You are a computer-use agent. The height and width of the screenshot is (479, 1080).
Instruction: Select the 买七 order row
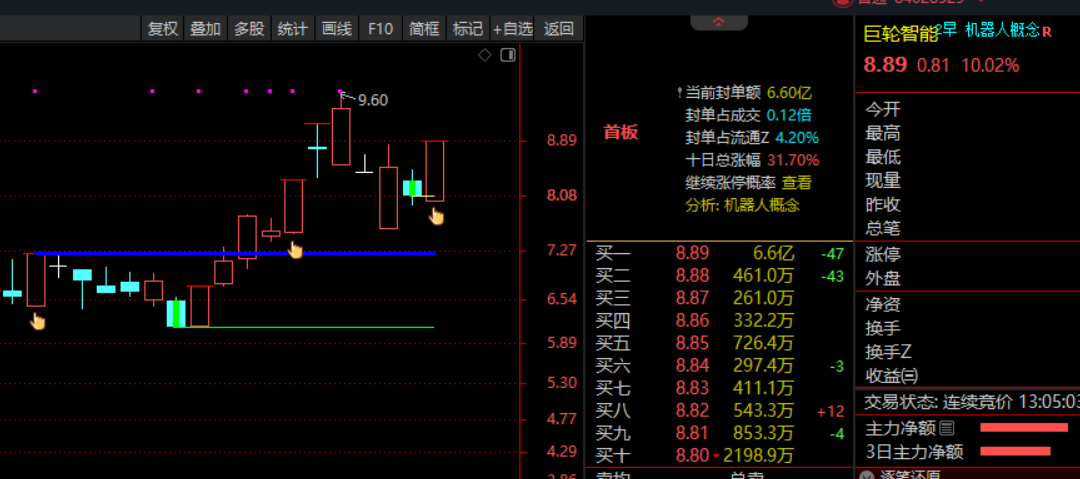click(719, 388)
